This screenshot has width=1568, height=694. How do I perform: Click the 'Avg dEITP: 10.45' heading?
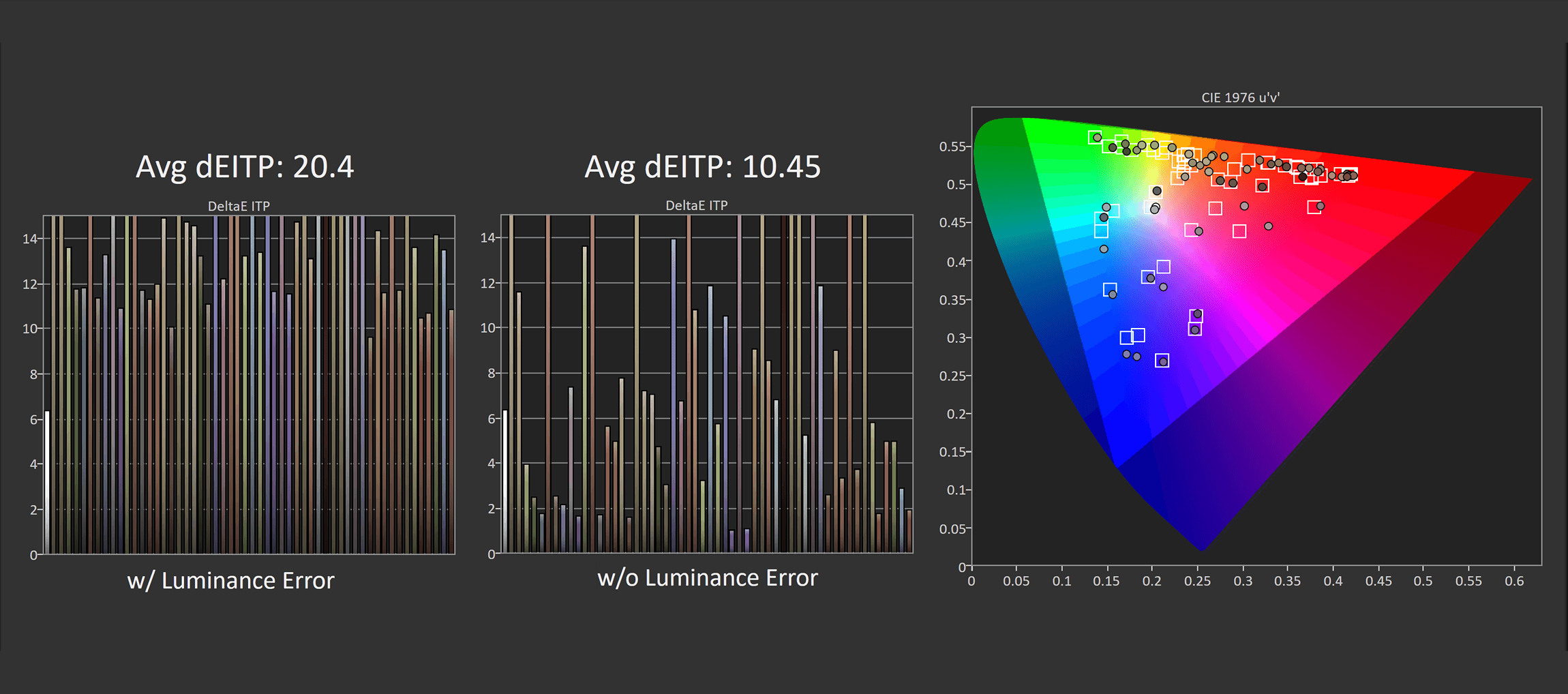click(703, 167)
